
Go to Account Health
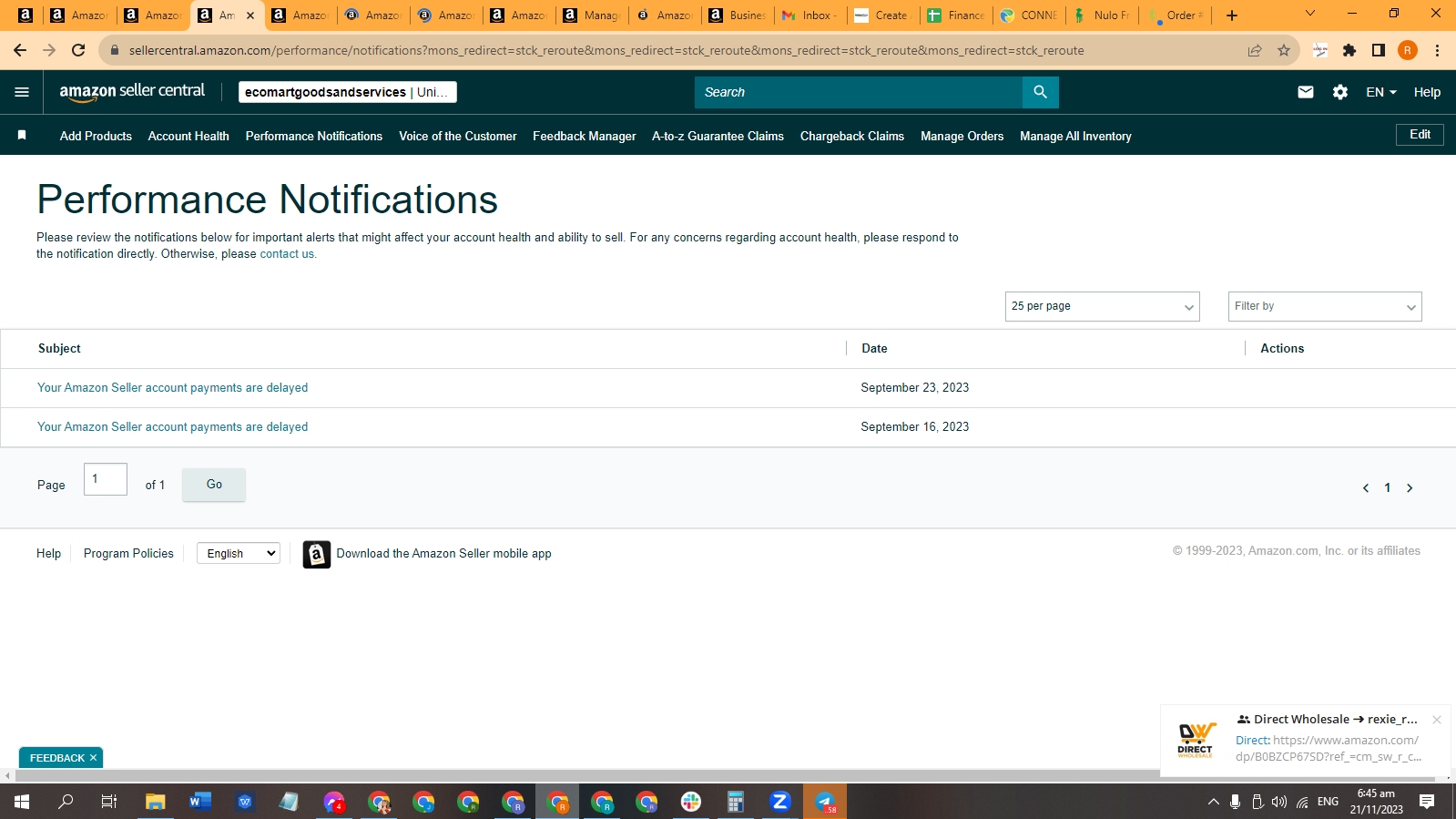click(x=188, y=136)
